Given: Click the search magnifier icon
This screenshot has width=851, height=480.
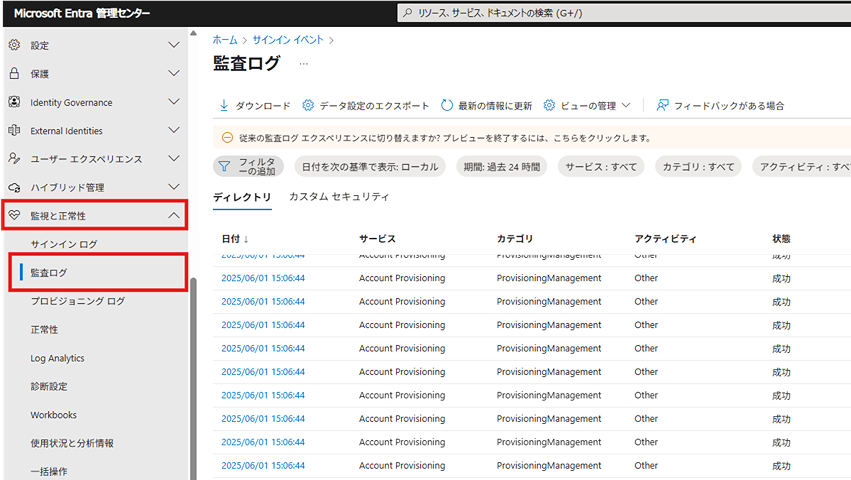Looking at the screenshot, I should coord(408,12).
